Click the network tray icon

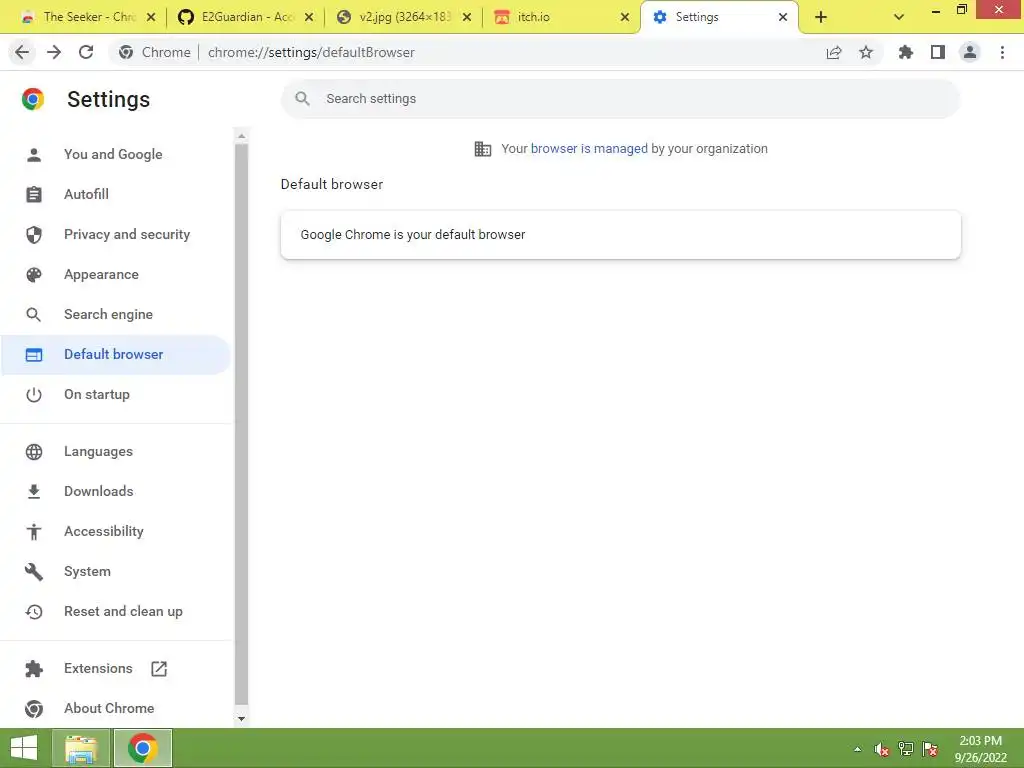(906, 749)
